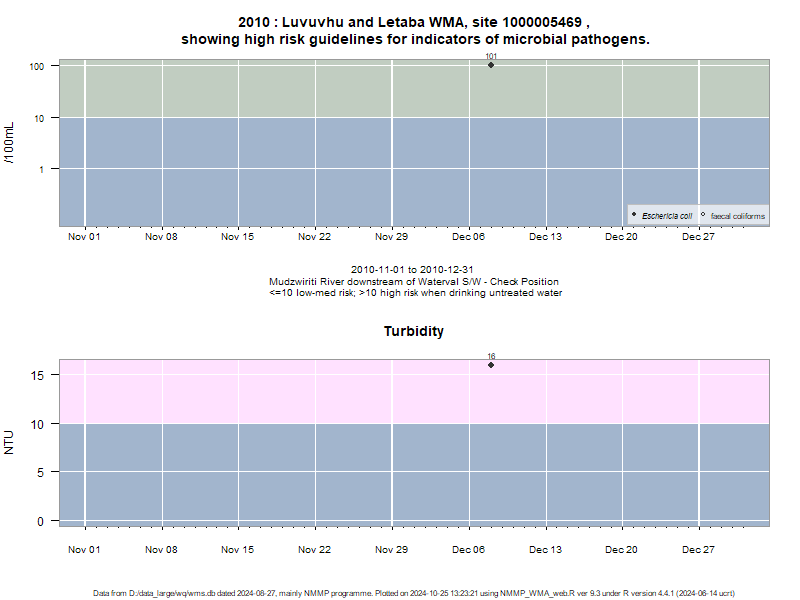Click the 'faecal coliforms' legend label

click(x=738, y=216)
